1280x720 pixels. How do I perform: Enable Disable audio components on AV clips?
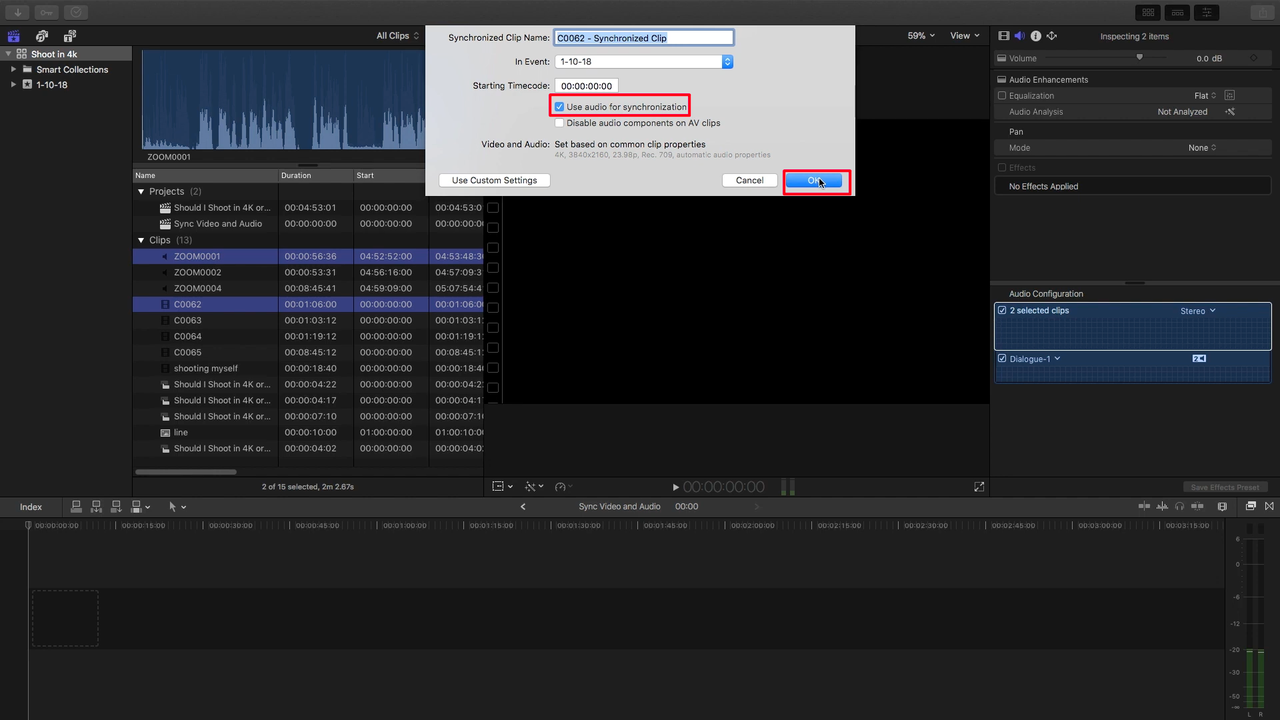click(x=559, y=122)
